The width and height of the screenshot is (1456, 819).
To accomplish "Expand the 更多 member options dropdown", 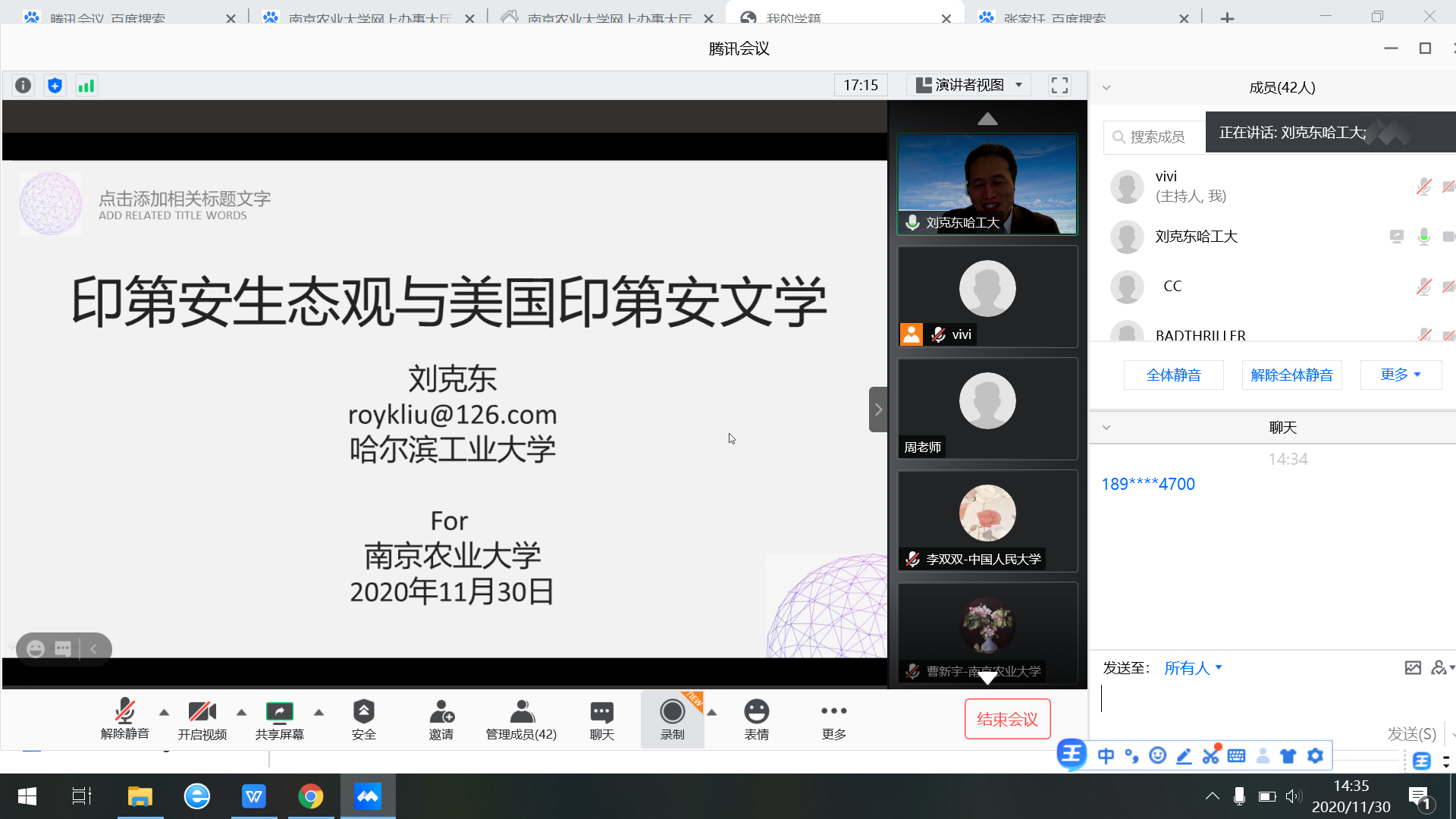I will (x=1400, y=375).
